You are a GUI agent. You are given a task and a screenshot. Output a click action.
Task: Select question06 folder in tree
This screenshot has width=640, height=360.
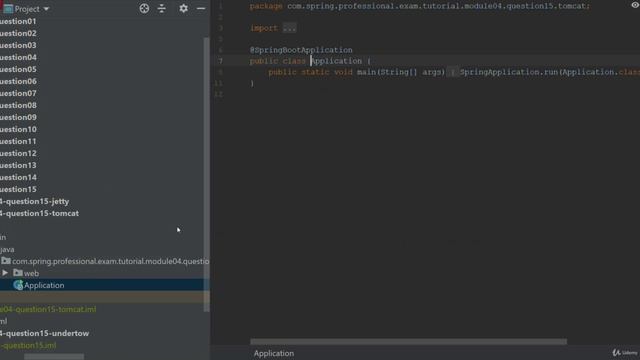point(18,81)
